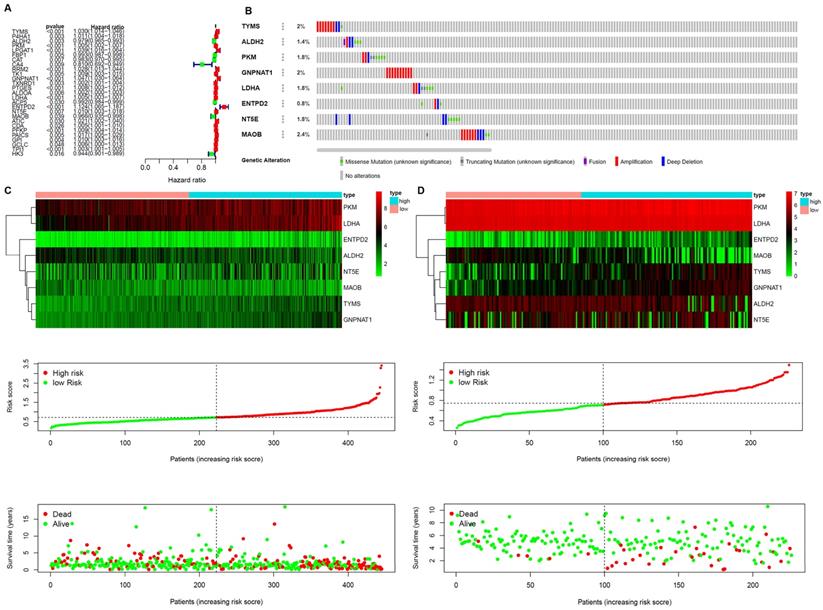Select the panel D label

pyautogui.click(x=423, y=190)
